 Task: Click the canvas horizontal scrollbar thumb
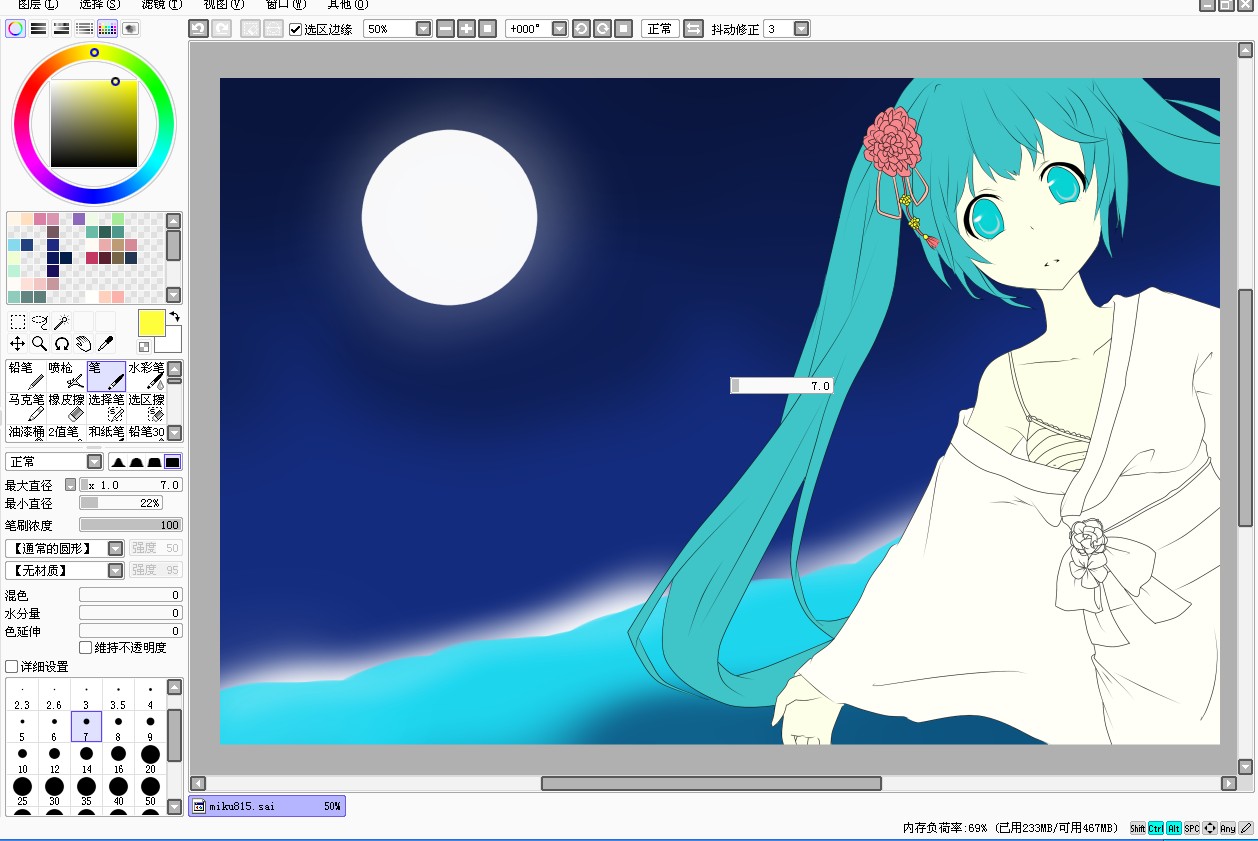[x=711, y=783]
